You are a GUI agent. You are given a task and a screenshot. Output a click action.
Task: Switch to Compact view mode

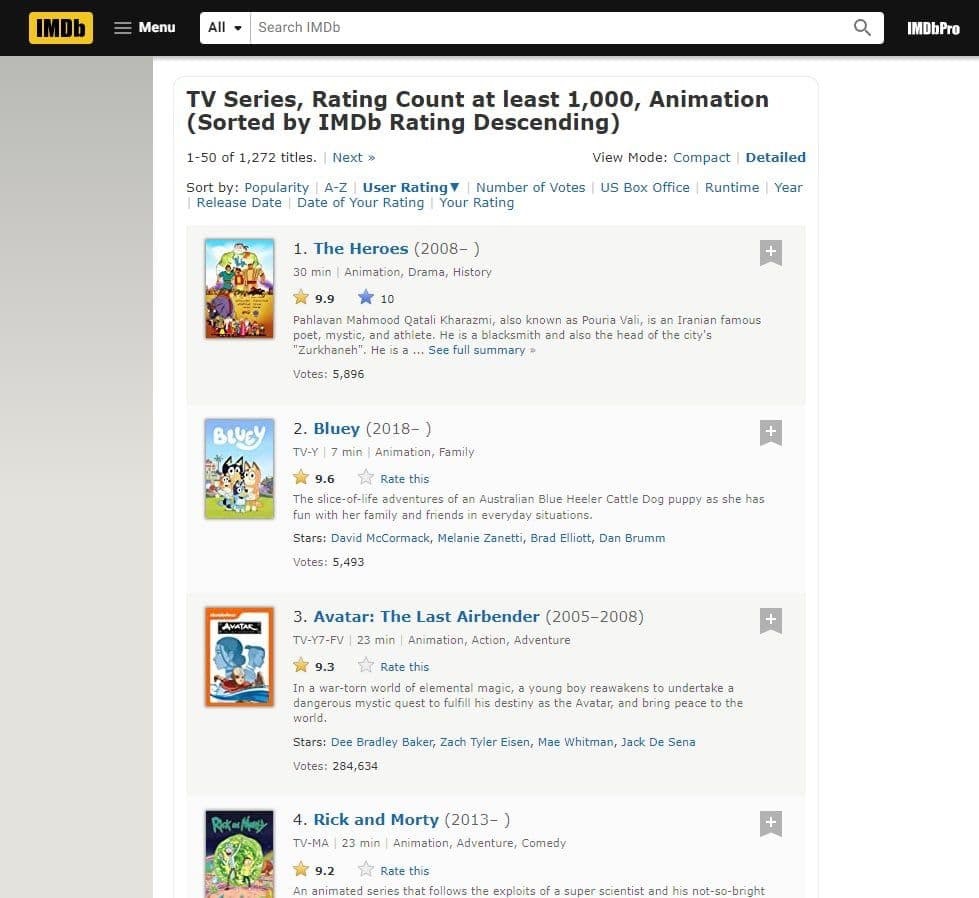[701, 157]
